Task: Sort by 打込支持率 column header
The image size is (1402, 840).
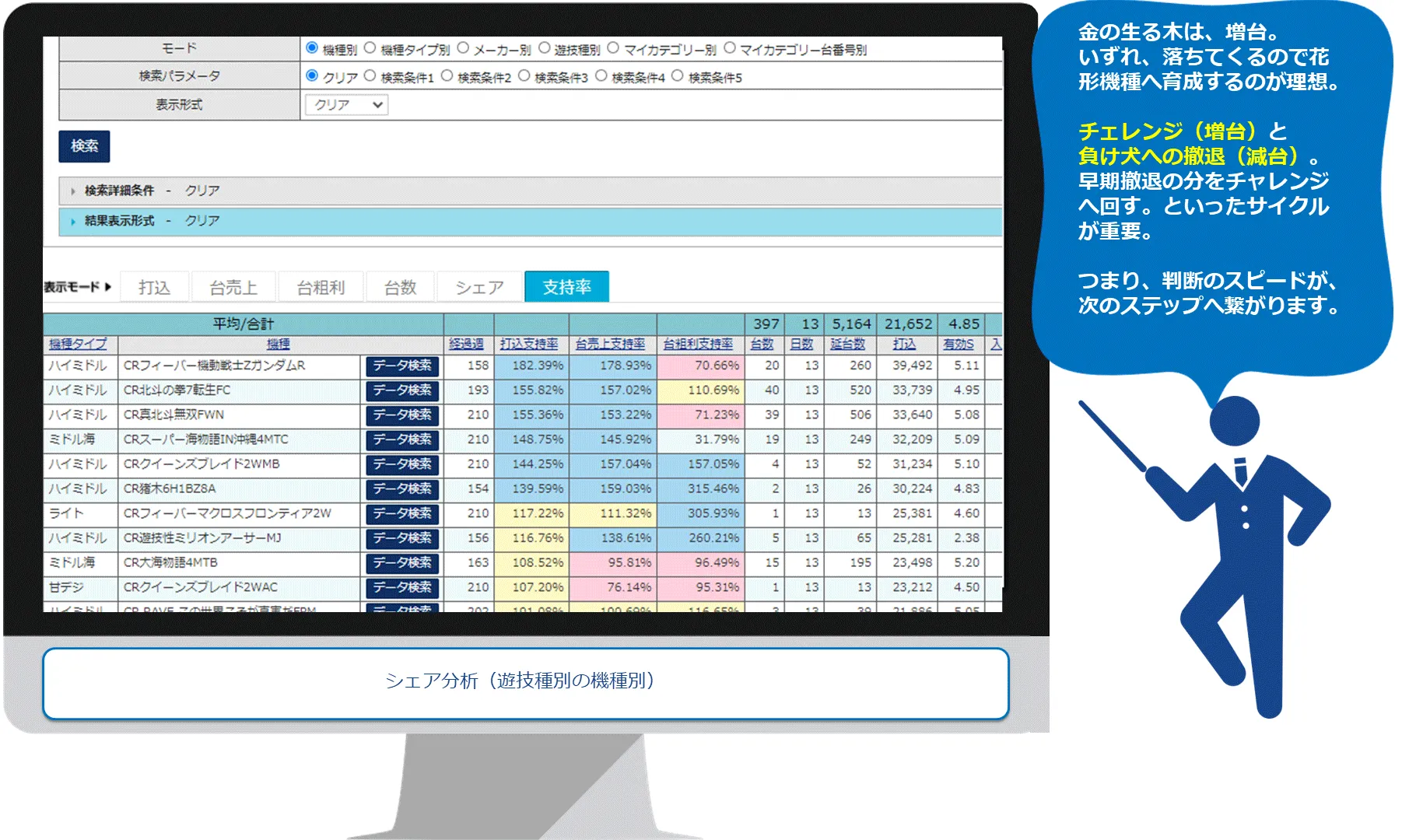Action: (x=529, y=344)
